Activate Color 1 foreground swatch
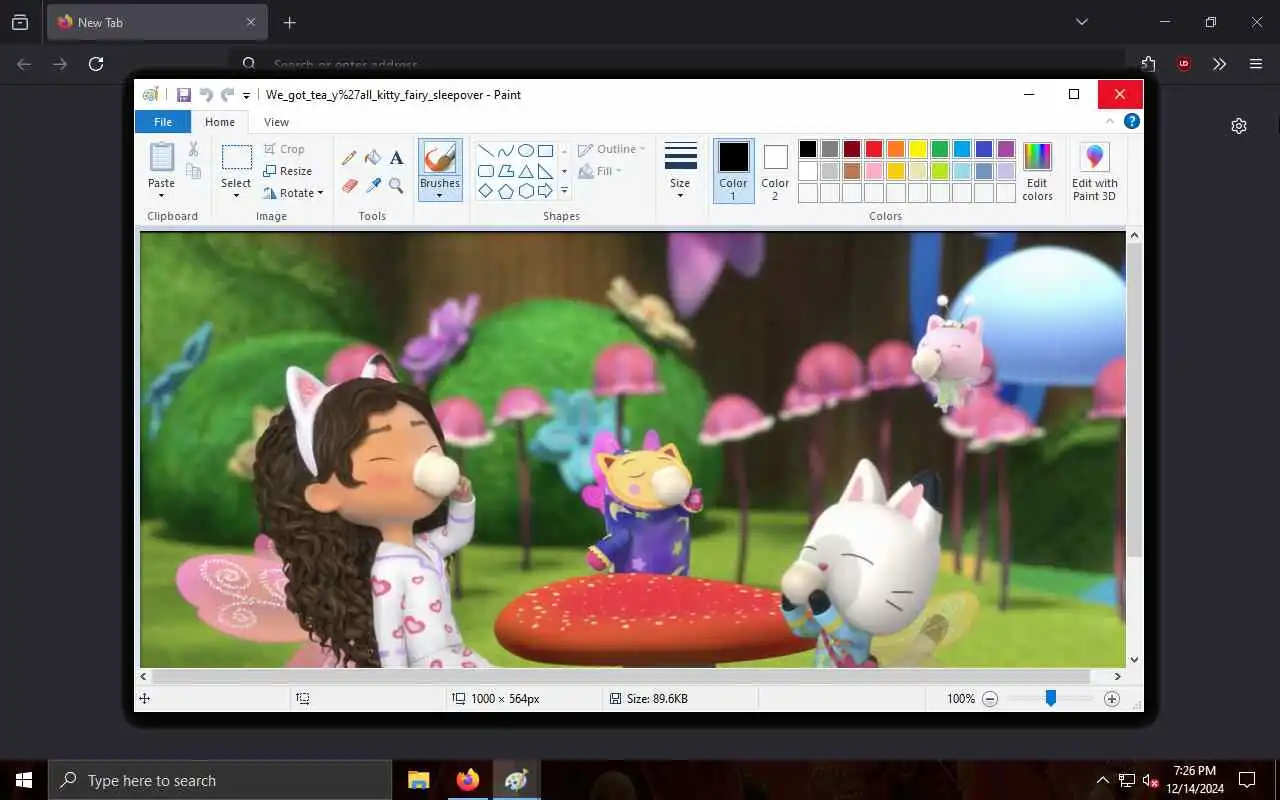 (x=733, y=157)
